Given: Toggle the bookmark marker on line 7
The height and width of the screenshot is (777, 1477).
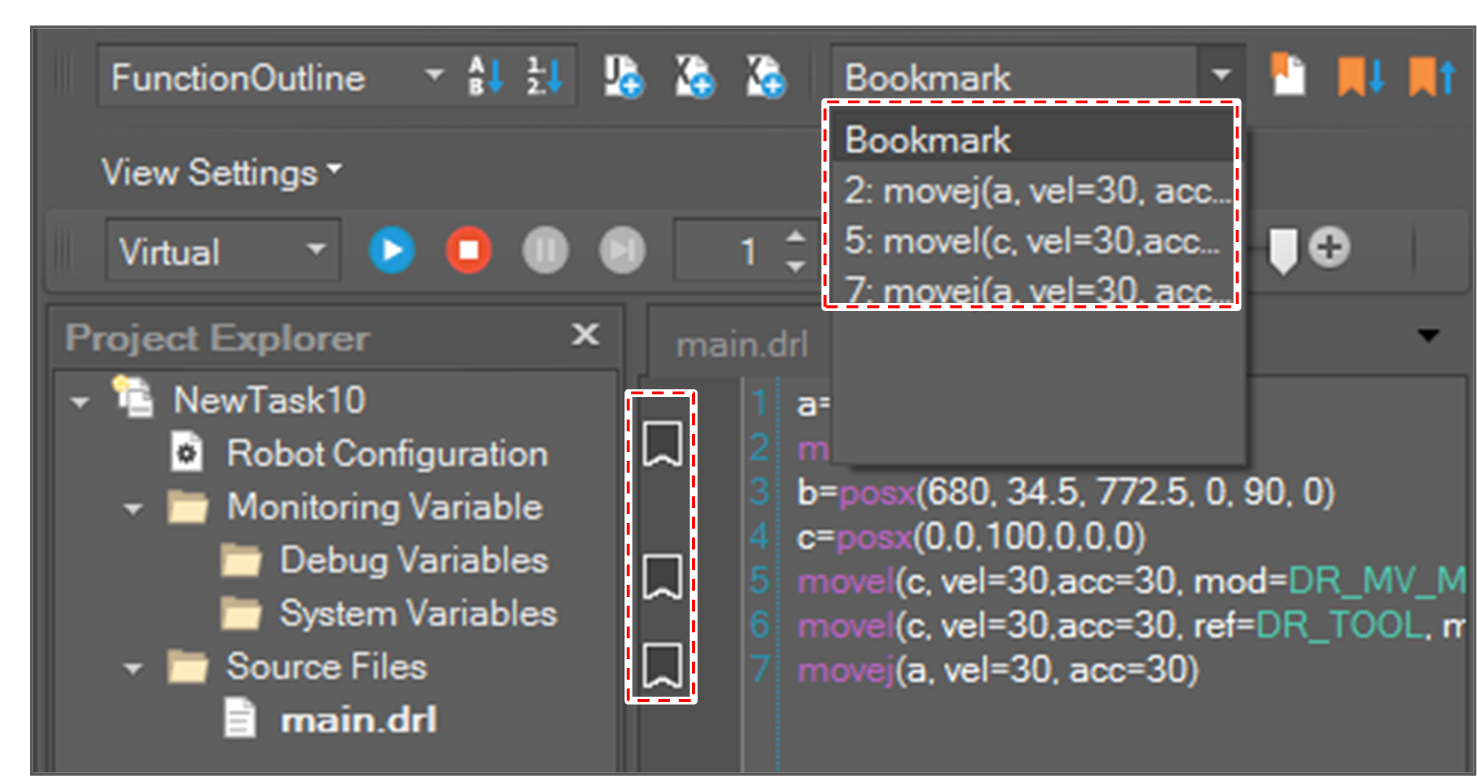Looking at the screenshot, I should click(x=662, y=666).
